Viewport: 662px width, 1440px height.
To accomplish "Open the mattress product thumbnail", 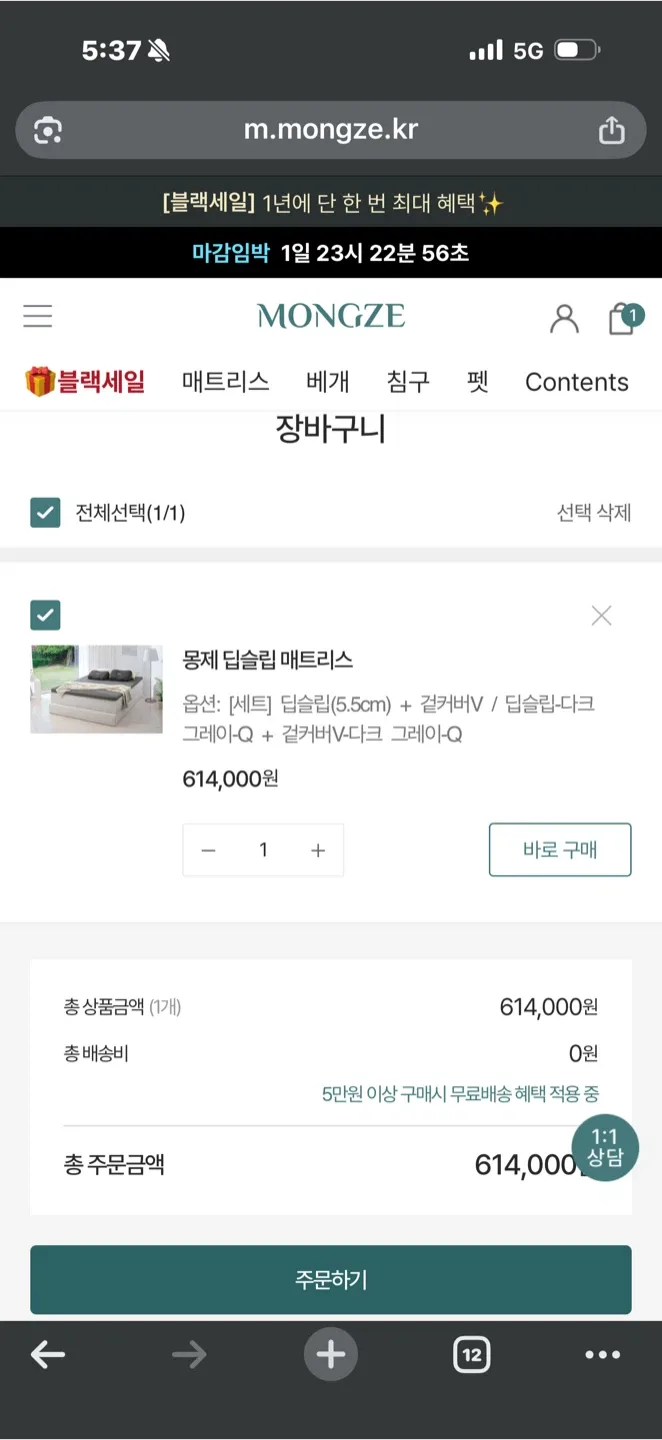I will point(97,689).
